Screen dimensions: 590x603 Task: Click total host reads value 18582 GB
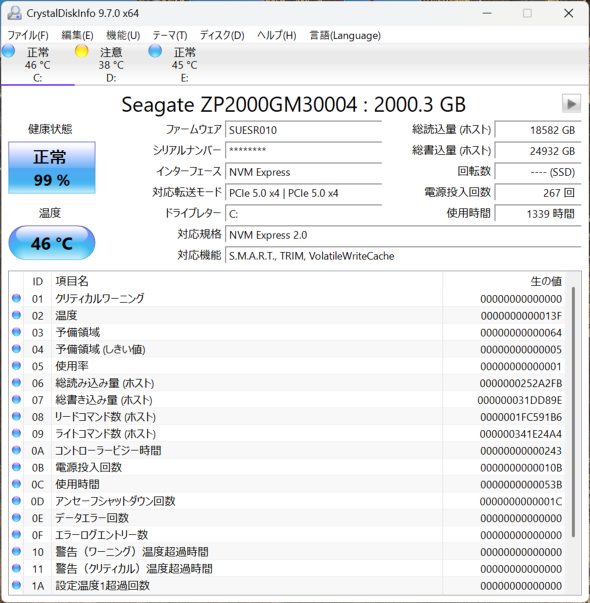point(538,130)
